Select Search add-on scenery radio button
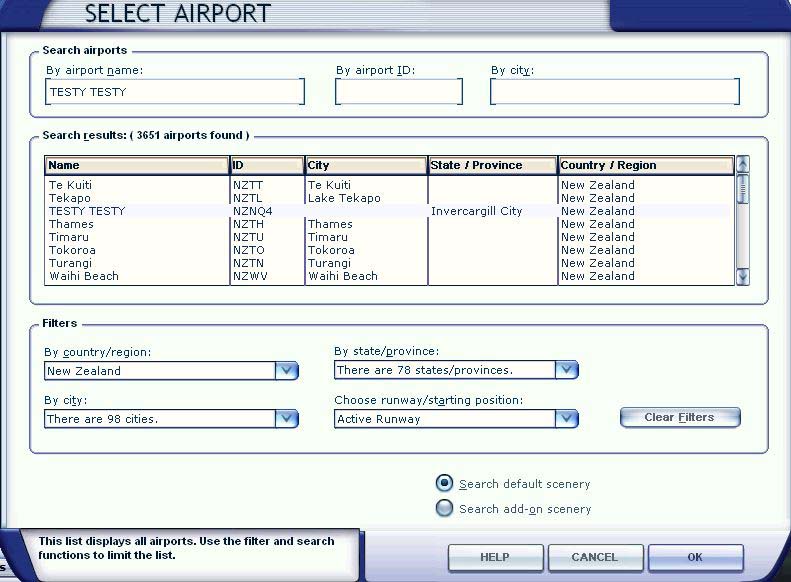791x582 pixels. (x=445, y=508)
